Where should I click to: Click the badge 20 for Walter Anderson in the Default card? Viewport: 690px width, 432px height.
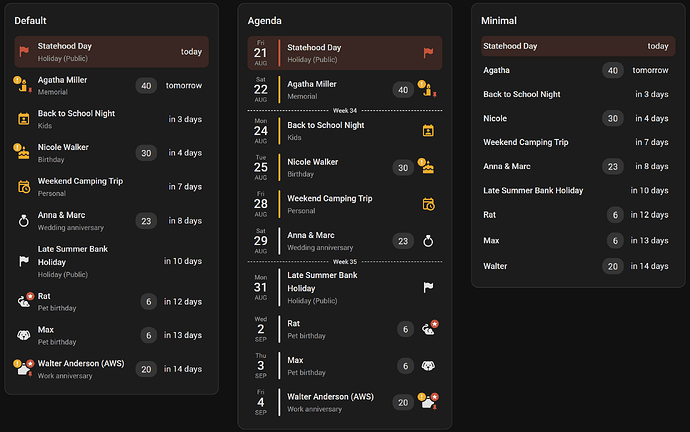[146, 369]
